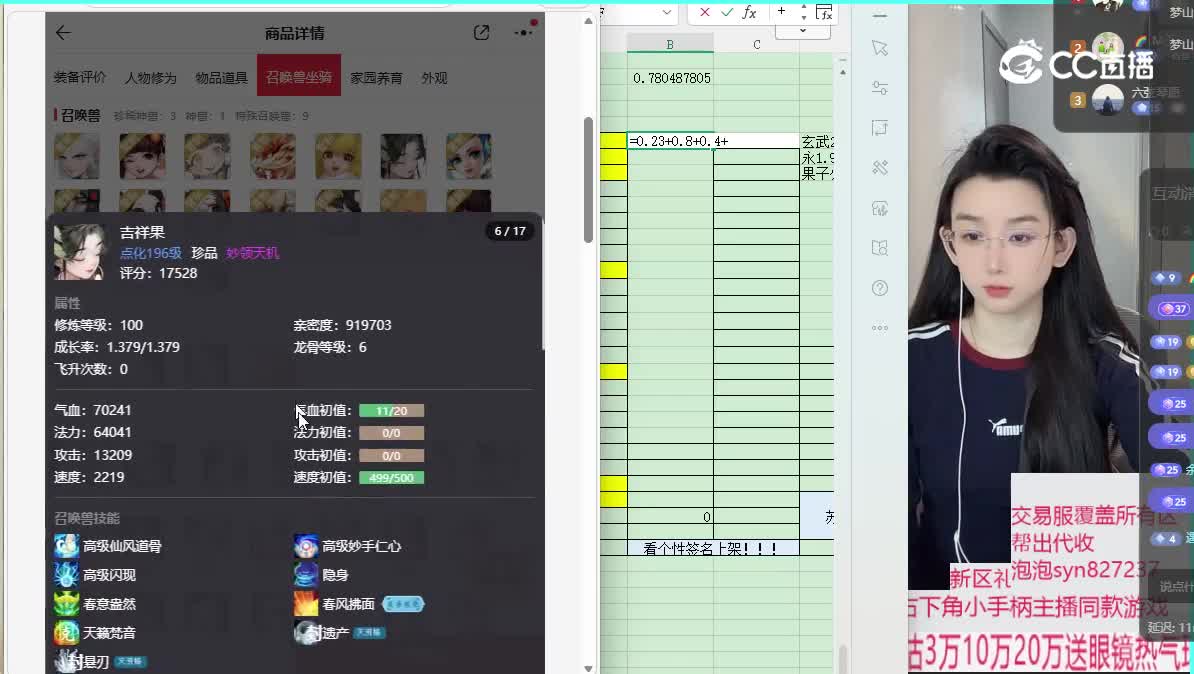This screenshot has width=1194, height=674.
Task: Select the highlighted 召唤兽坐骑 tab
Action: (298, 75)
